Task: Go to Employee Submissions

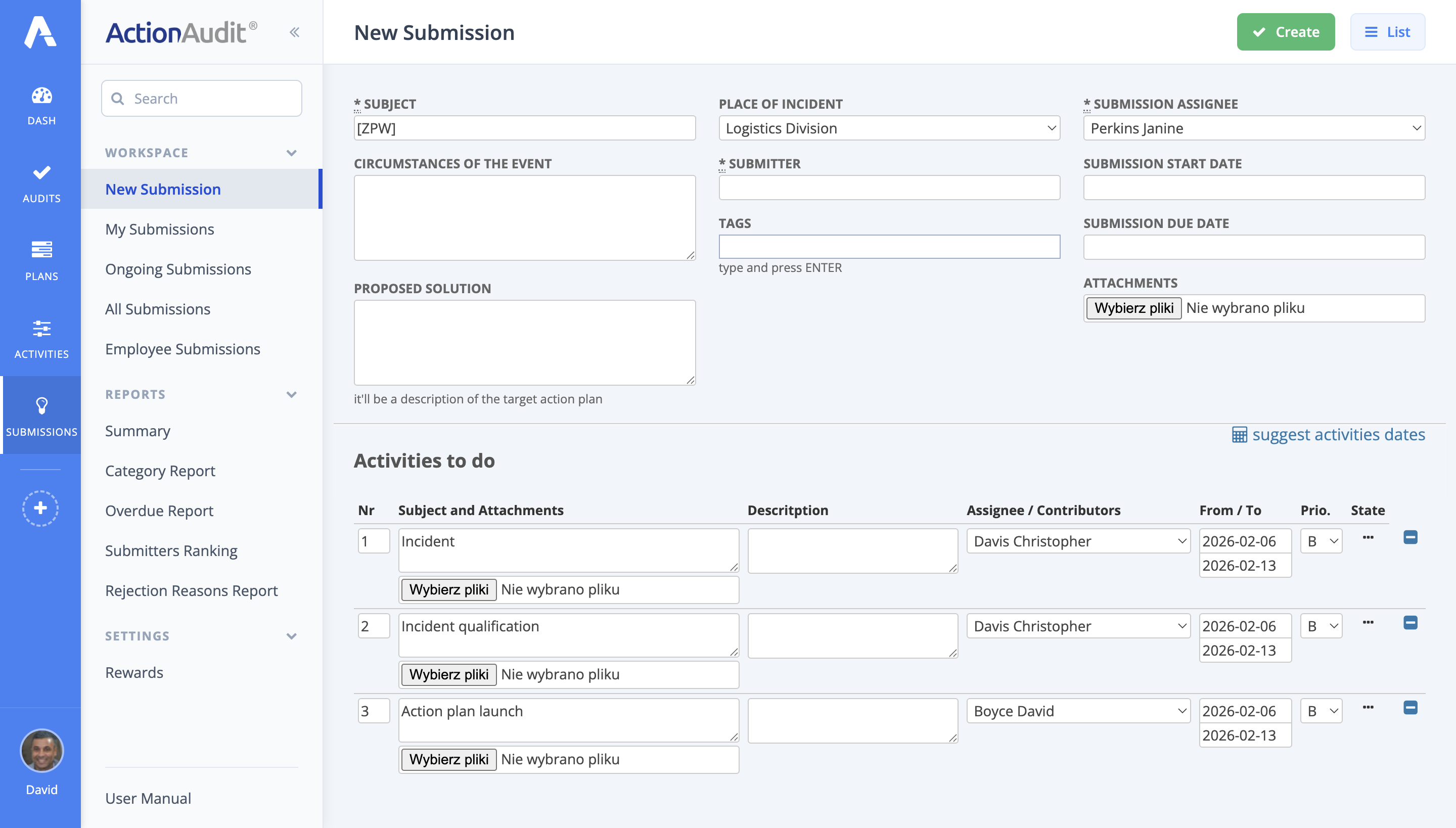Action: click(x=183, y=349)
